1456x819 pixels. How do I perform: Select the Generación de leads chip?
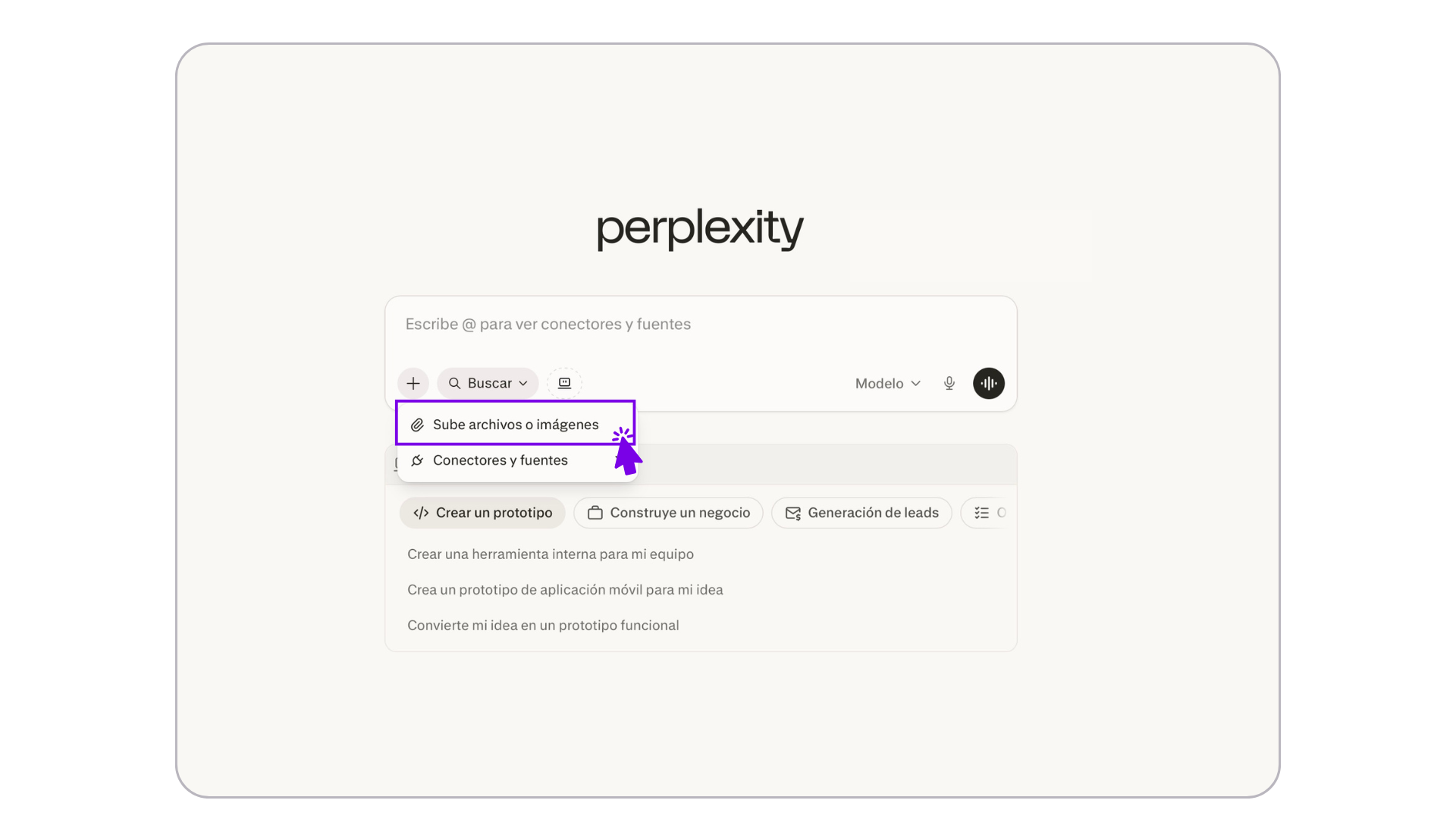pyautogui.click(x=861, y=513)
